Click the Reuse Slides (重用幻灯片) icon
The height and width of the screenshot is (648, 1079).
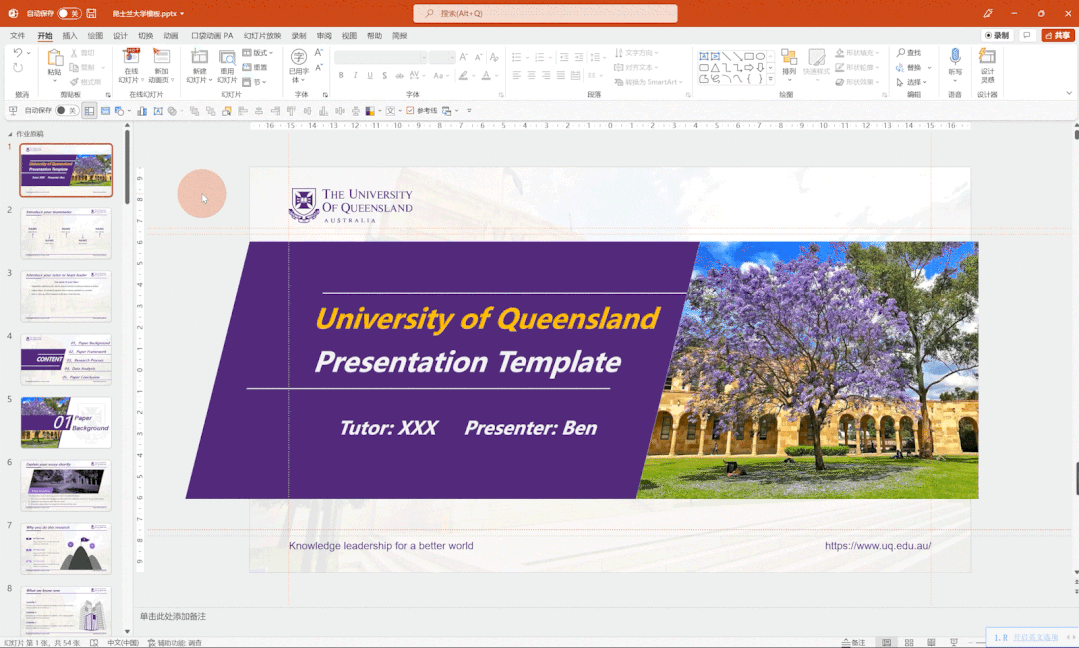coord(227,58)
